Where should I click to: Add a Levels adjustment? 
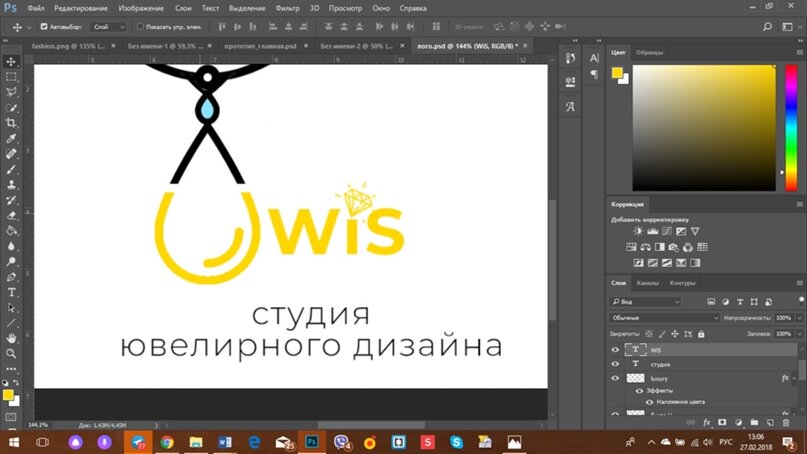[x=653, y=232]
